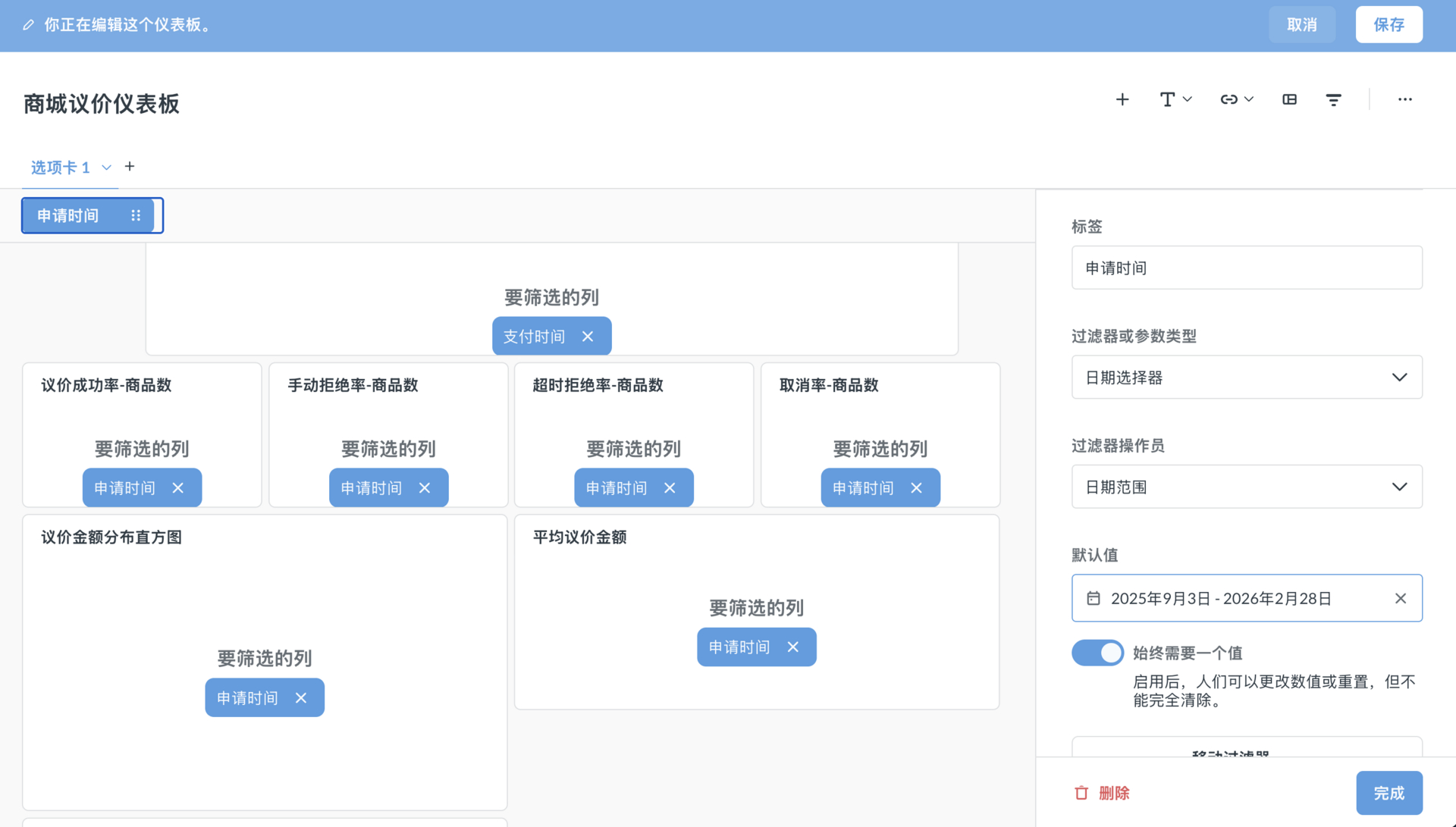
Task: Add a new card with the plus icon
Action: click(x=1122, y=99)
